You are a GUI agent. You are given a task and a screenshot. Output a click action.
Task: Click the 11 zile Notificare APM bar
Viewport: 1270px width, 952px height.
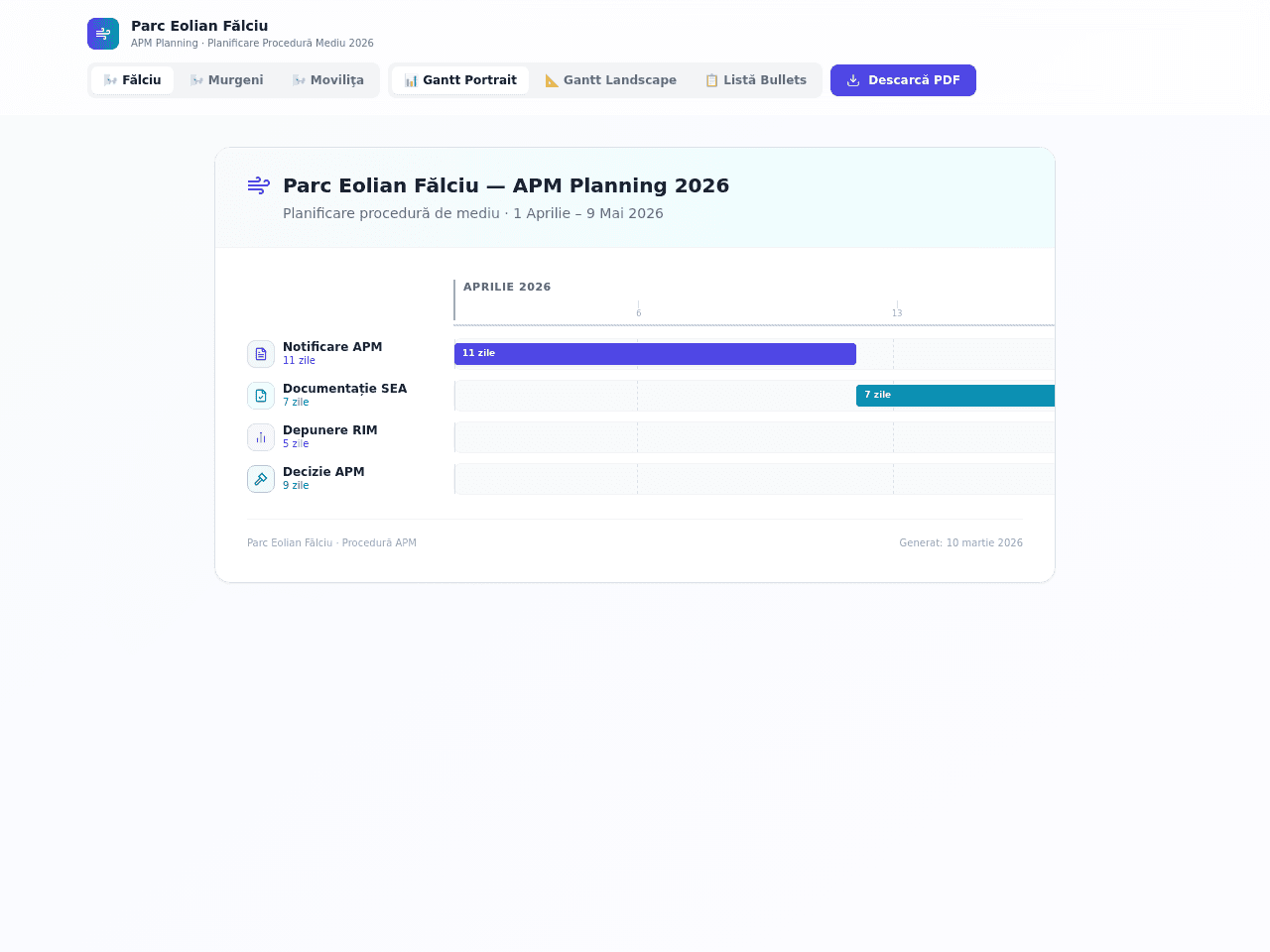click(x=655, y=354)
